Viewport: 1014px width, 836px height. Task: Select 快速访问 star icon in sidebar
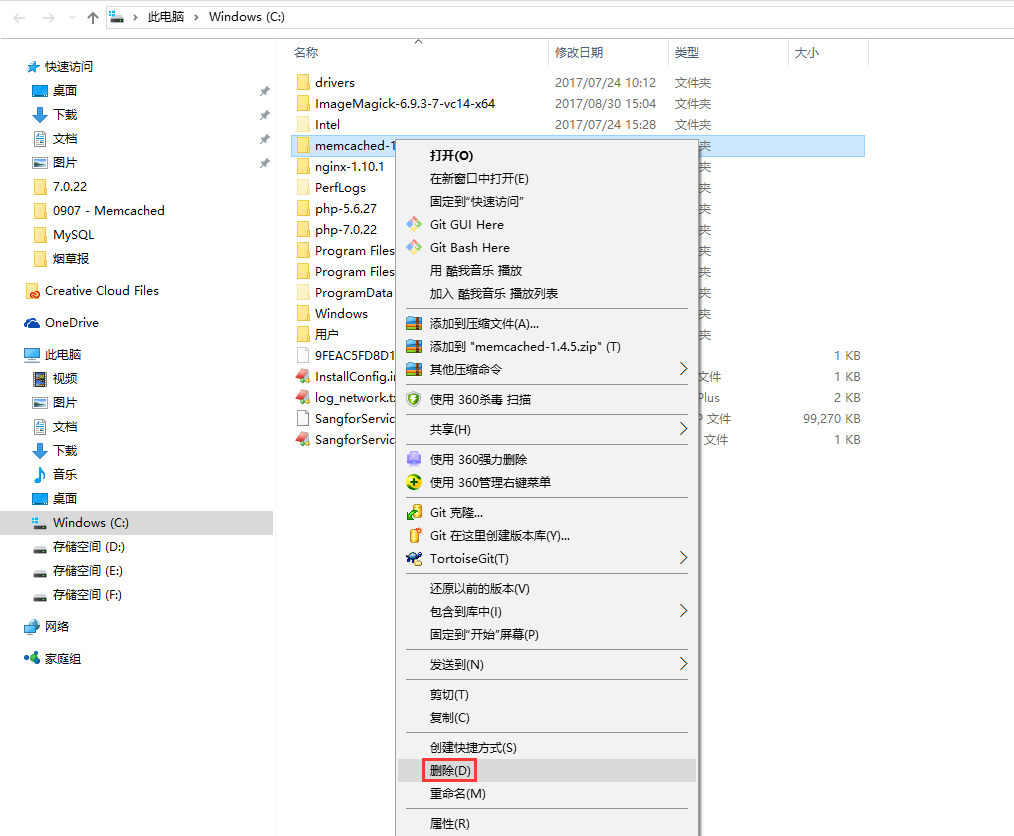click(33, 67)
